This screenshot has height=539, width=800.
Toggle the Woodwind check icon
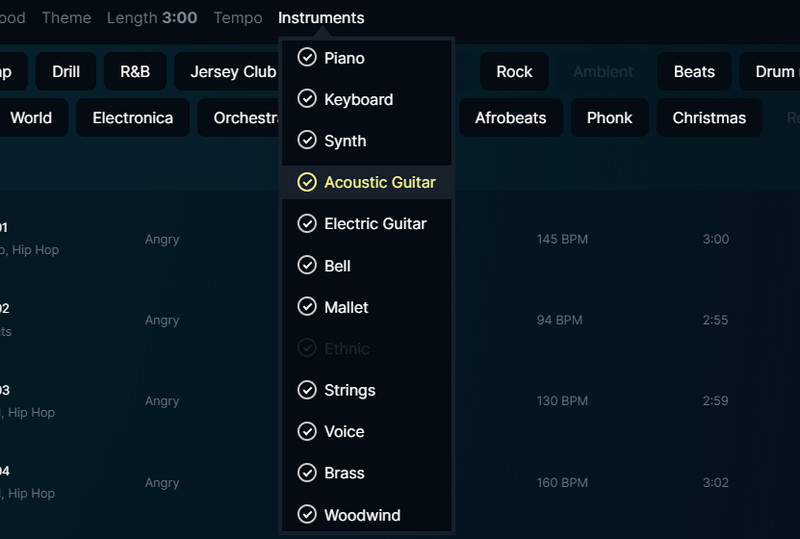point(307,515)
